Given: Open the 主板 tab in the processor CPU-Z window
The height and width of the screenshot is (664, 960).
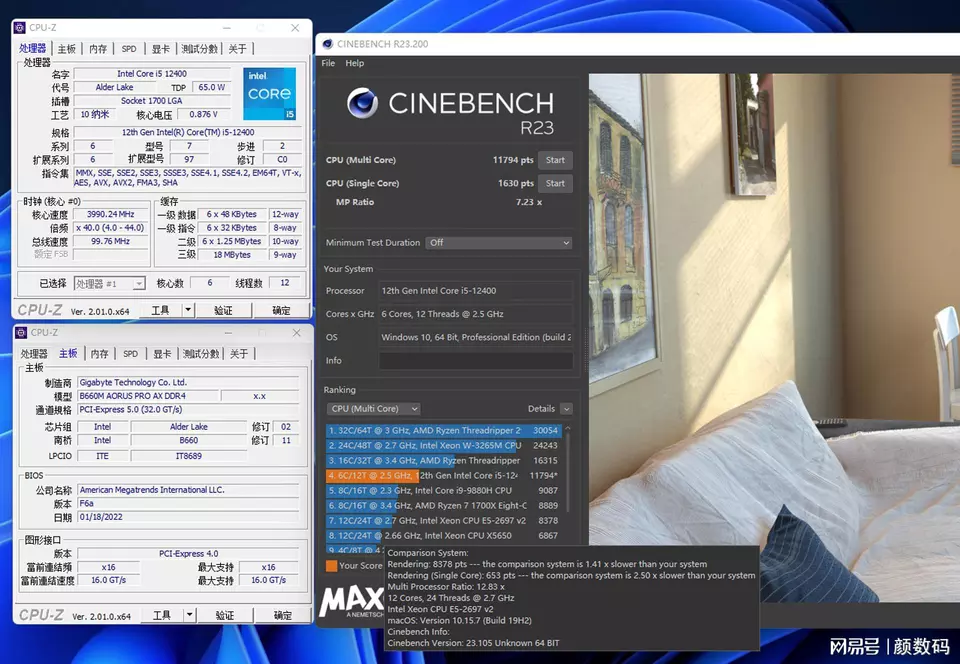Looking at the screenshot, I should pos(67,49).
